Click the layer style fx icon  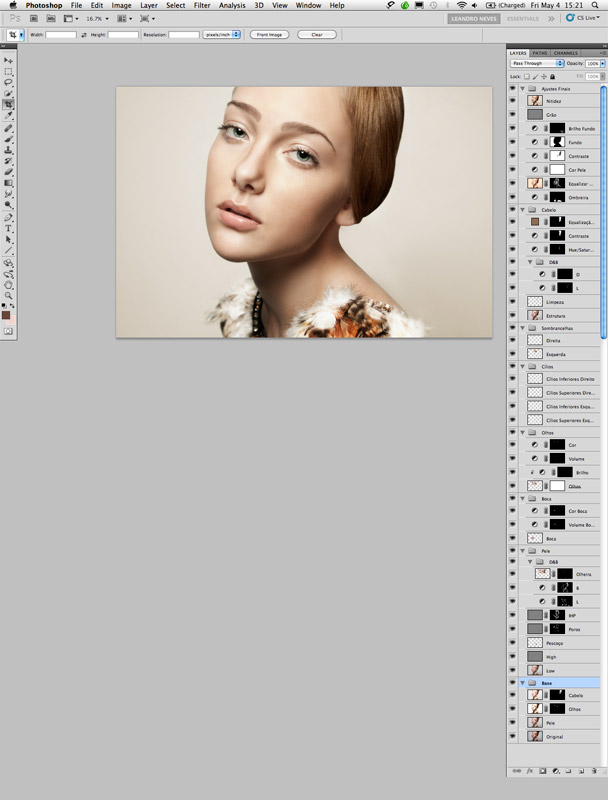pyautogui.click(x=529, y=771)
